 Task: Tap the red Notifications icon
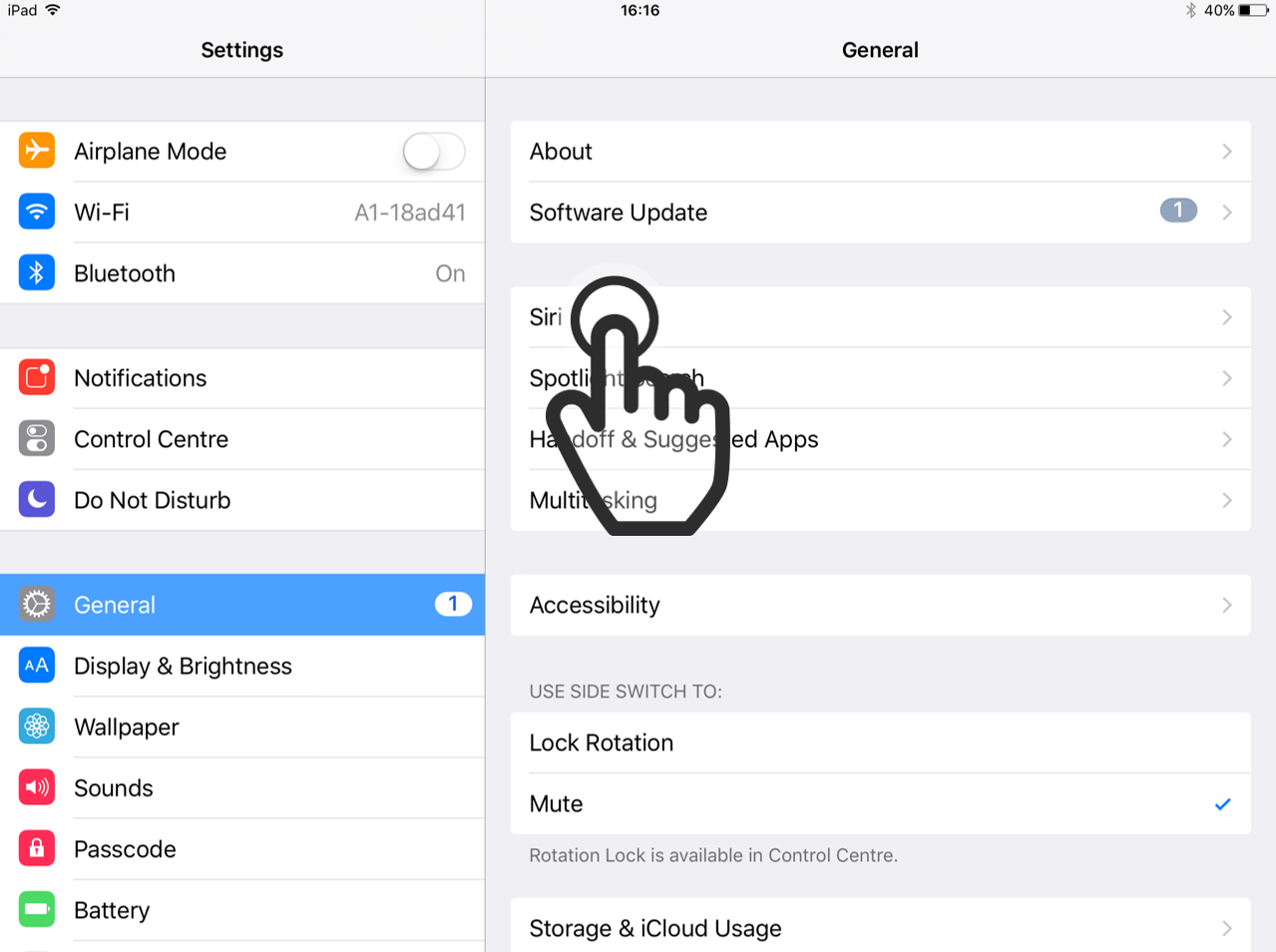coord(37,377)
